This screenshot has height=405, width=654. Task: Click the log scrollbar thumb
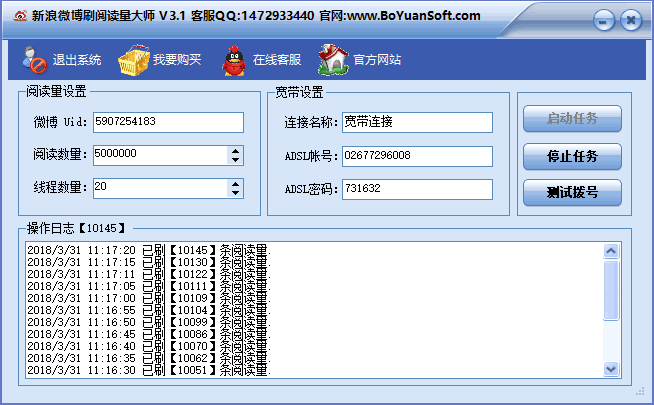point(611,290)
